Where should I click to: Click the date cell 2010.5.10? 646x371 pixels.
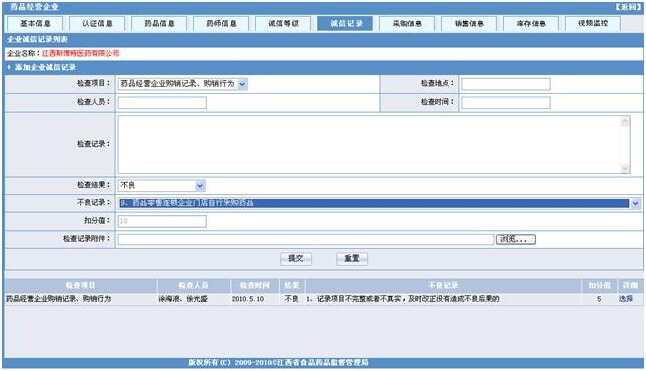click(248, 299)
